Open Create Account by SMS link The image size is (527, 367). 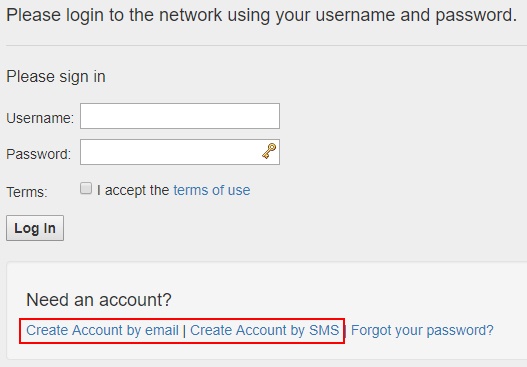[x=265, y=330]
